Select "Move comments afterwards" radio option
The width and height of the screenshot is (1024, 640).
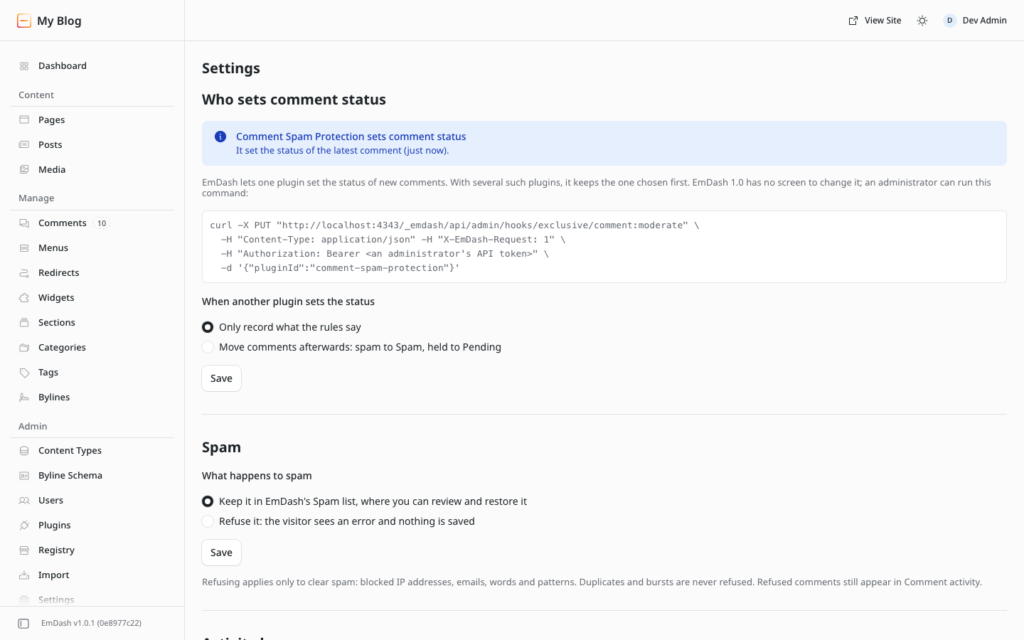(208, 347)
